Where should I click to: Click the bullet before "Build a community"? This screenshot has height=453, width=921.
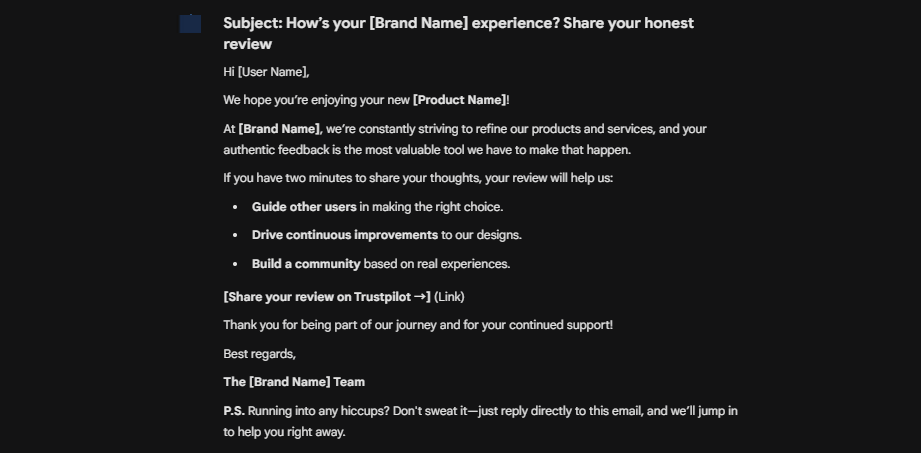[235, 264]
